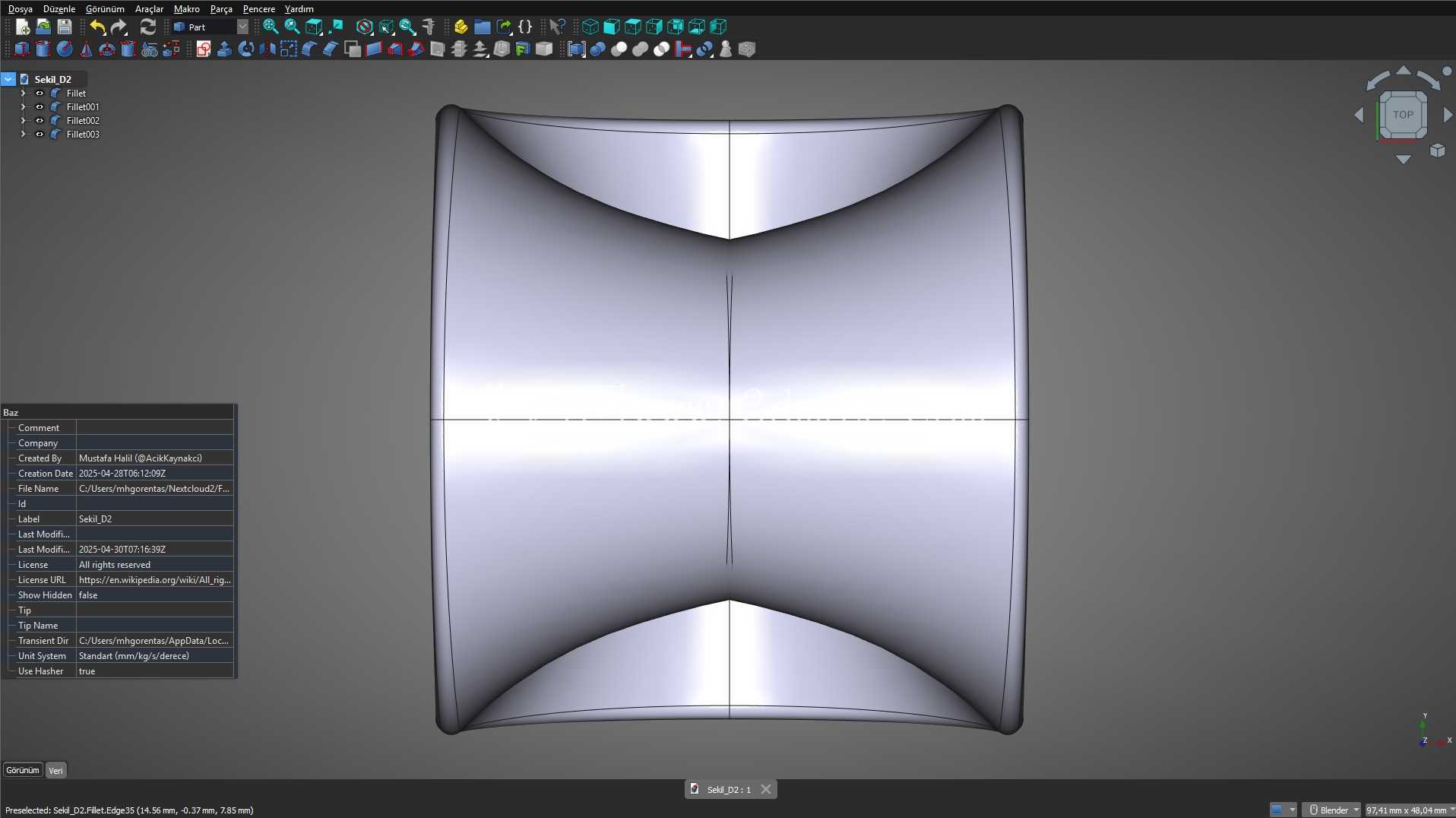The image size is (1456, 818).
Task: Toggle visibility of Fillet003 object
Action: pos(40,135)
